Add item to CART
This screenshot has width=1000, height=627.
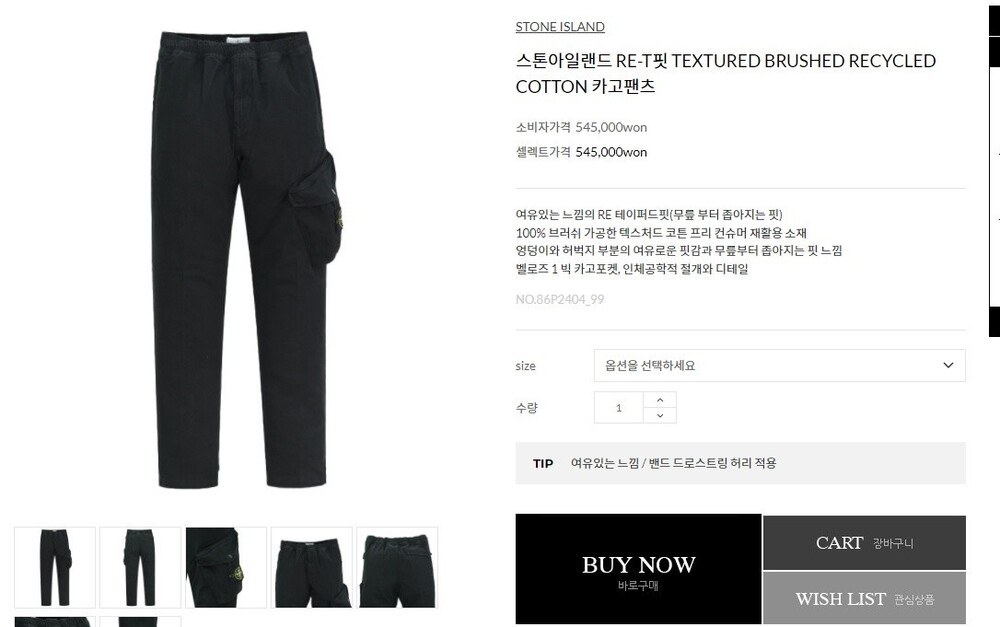[x=864, y=543]
